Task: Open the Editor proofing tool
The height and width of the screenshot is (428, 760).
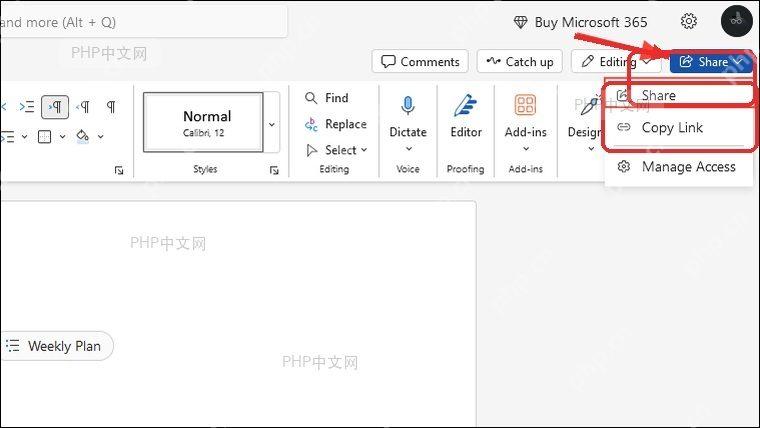Action: 466,115
